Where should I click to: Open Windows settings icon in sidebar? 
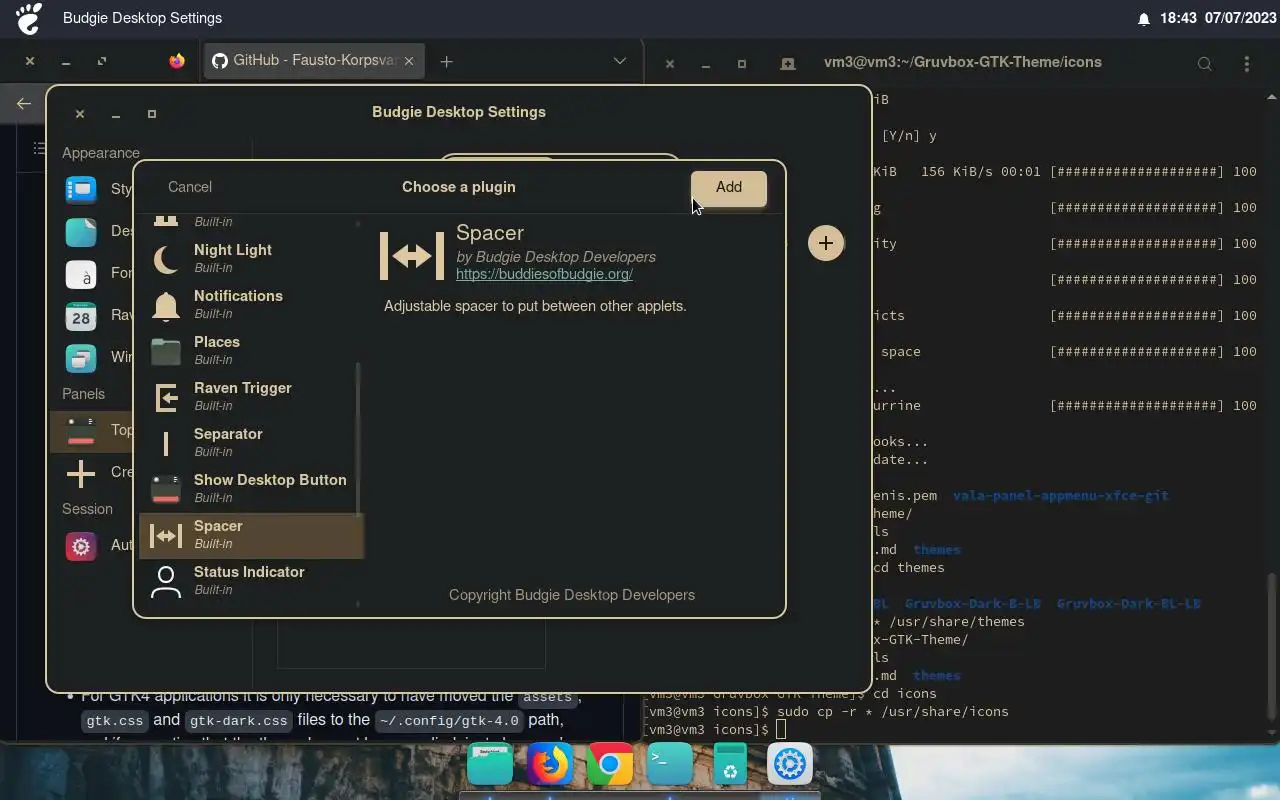coord(81,357)
